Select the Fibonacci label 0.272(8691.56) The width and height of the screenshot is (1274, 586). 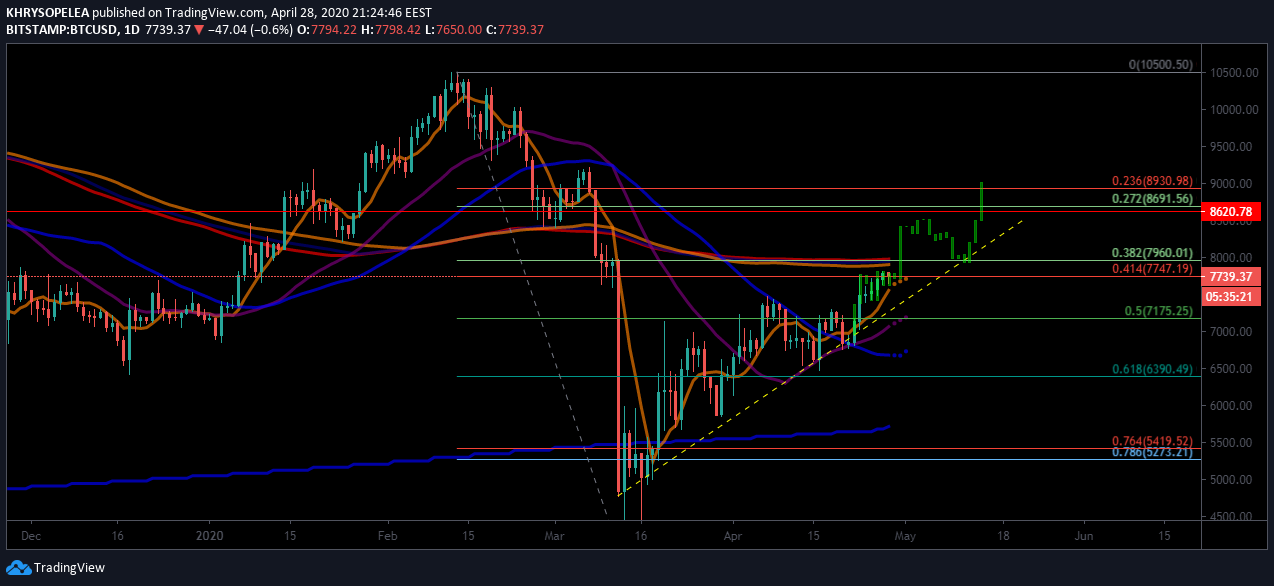1152,199
